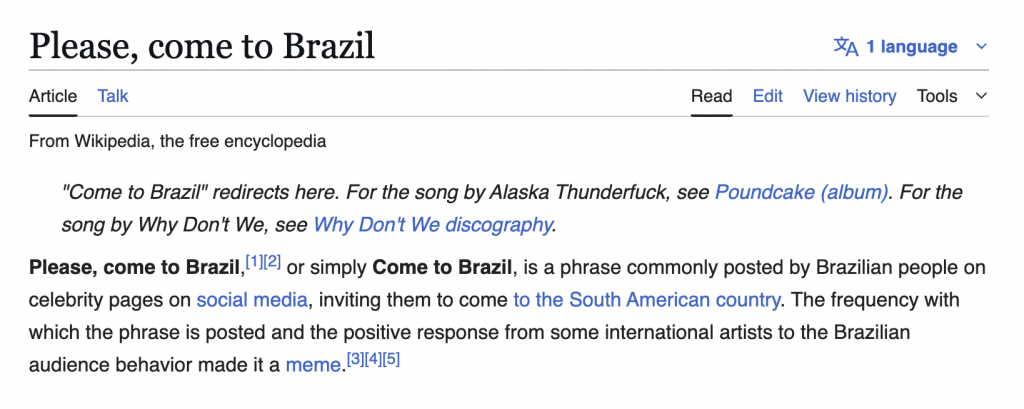Select the Read tab
The width and height of the screenshot is (1024, 409).
pyautogui.click(x=711, y=96)
